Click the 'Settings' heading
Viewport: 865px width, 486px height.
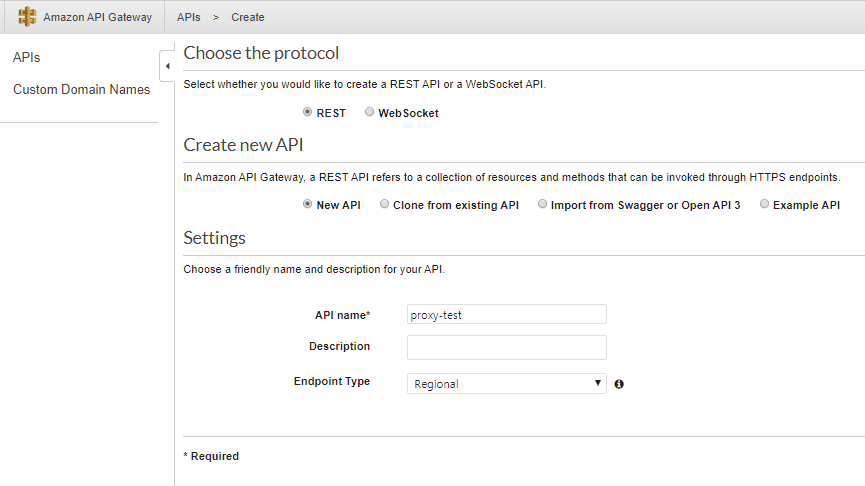tap(214, 238)
